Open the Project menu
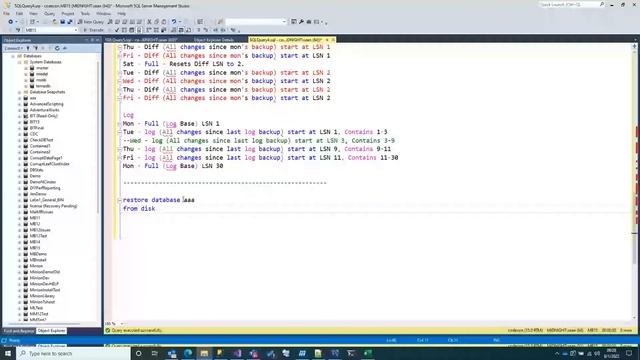The image size is (640, 360). [68, 13]
